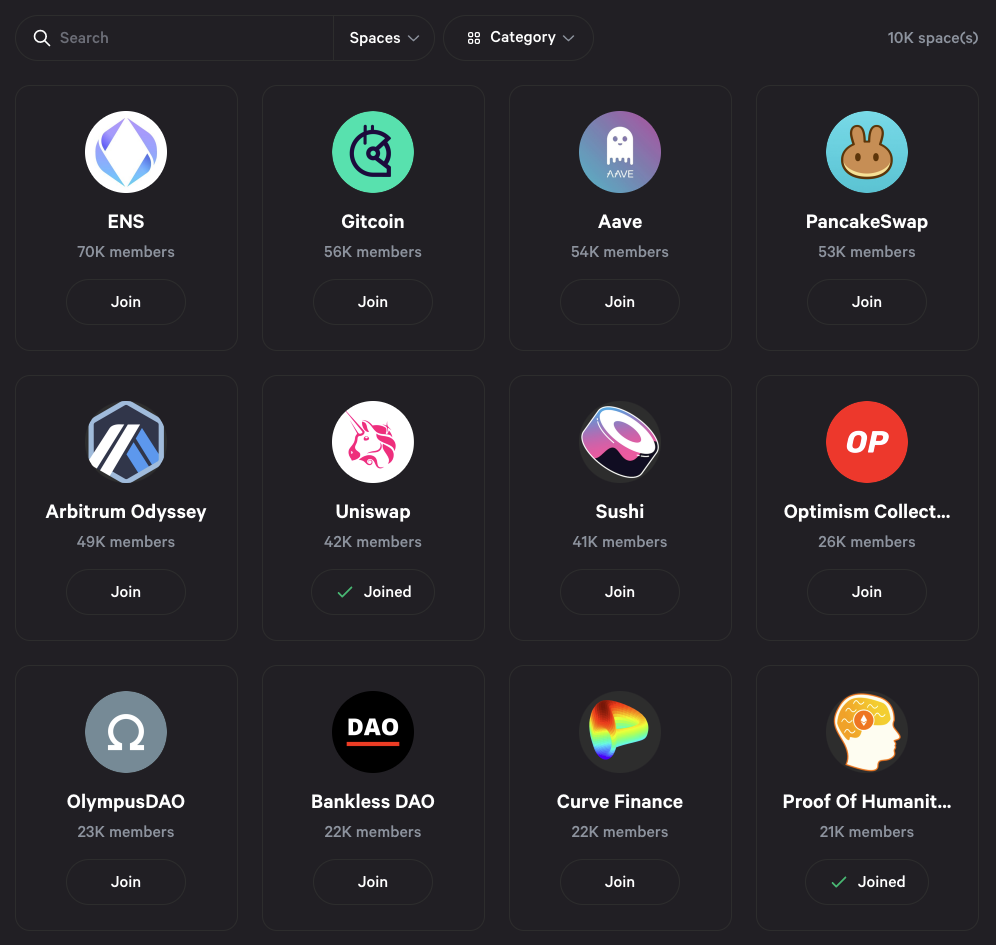Join the Curve Finance space
996x945 pixels.
(x=620, y=881)
